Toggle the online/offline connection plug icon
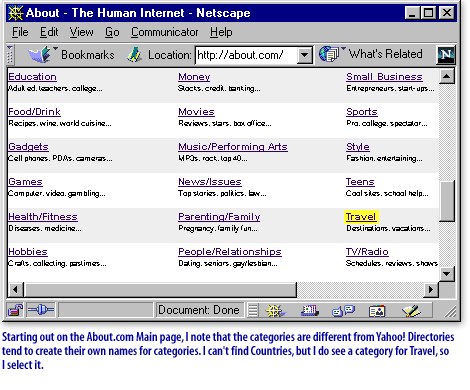Viewport: 470px width, 390px height. pos(41,310)
